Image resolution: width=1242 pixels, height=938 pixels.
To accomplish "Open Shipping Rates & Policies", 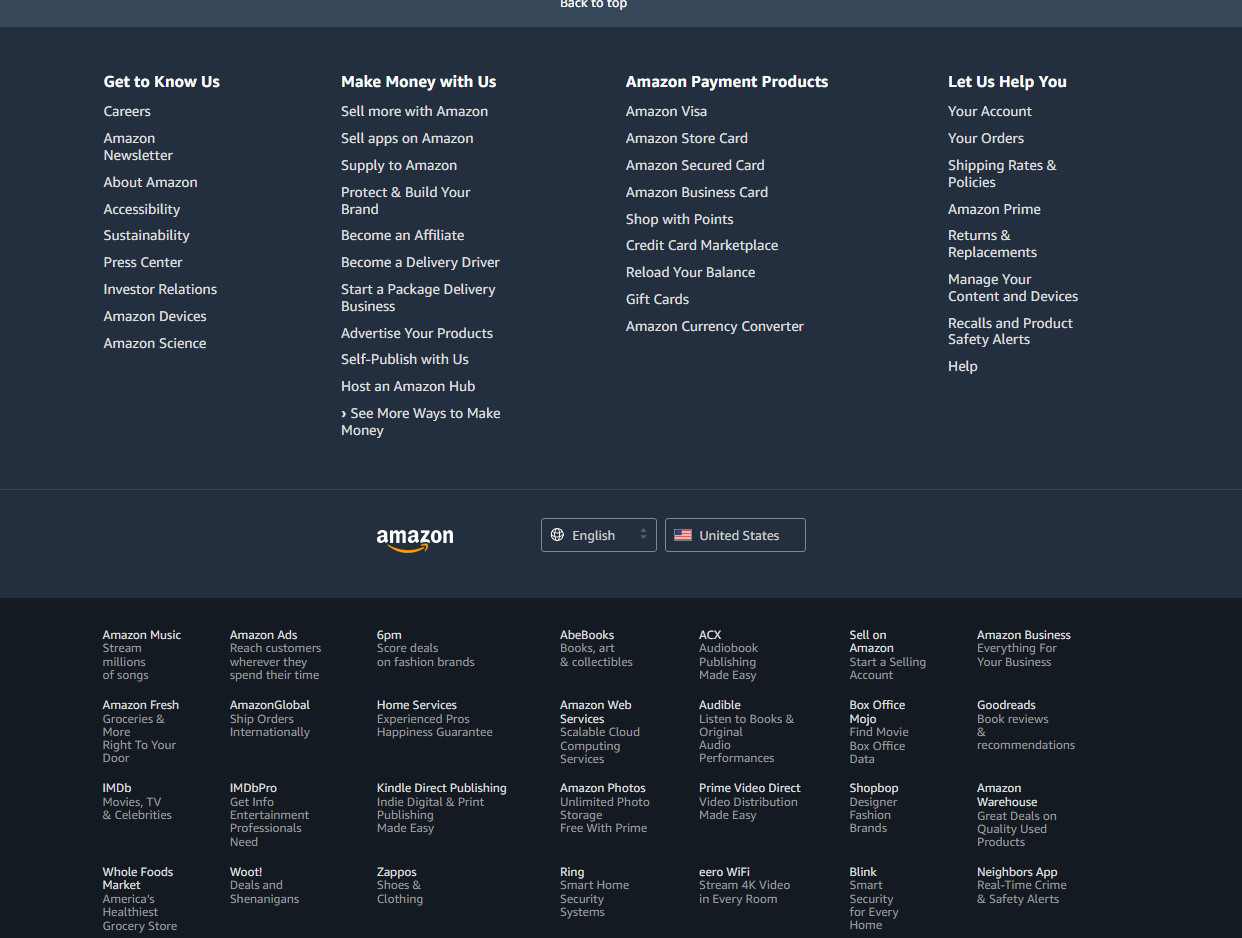I will [x=1002, y=174].
